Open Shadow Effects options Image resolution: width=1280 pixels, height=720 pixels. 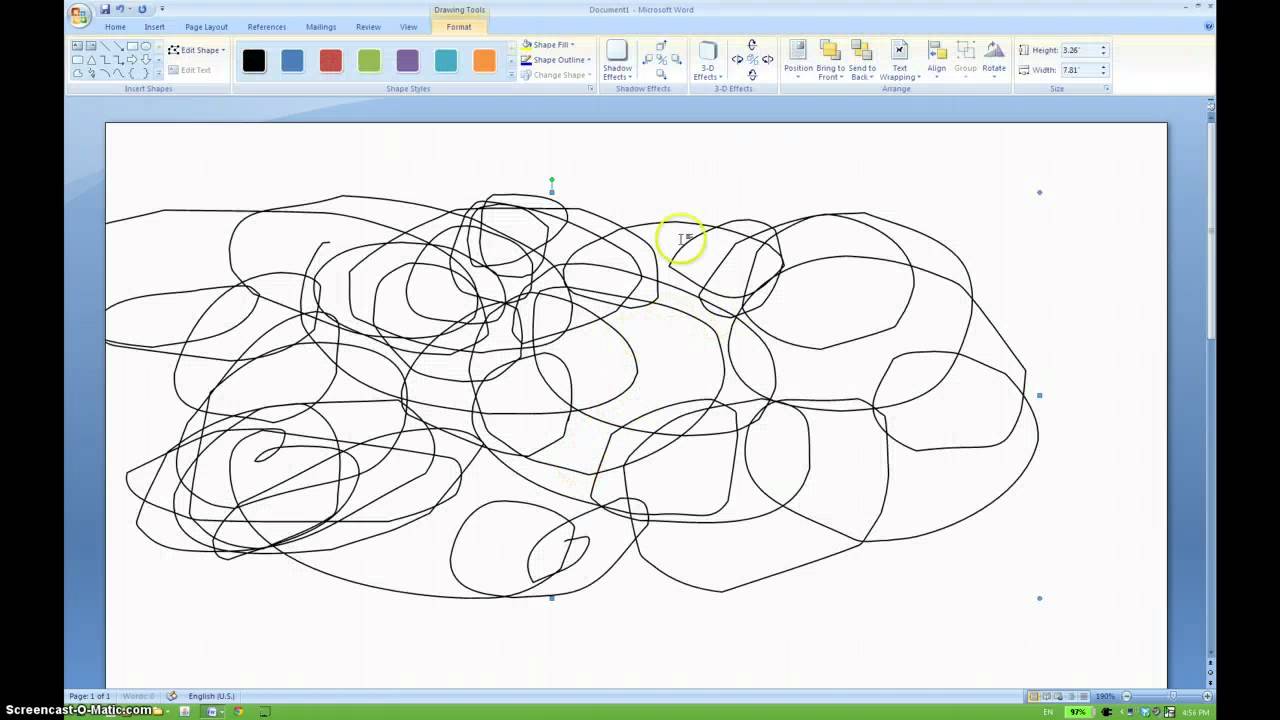[617, 60]
